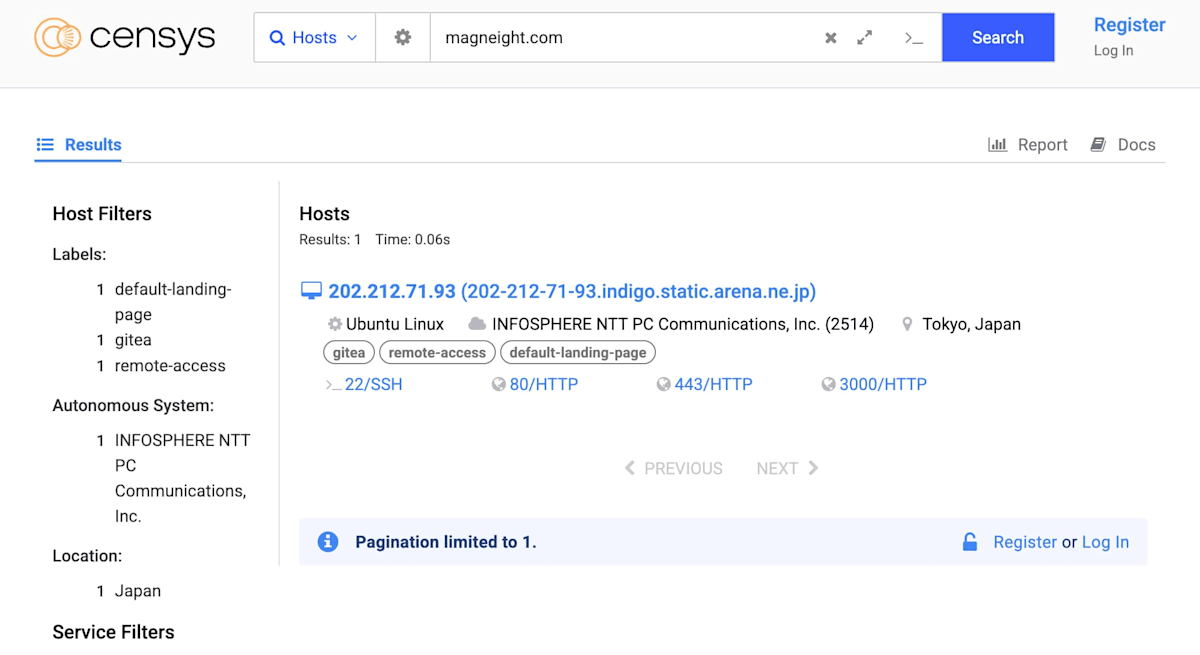Click 'Pagination limited to 1.' text
The width and height of the screenshot is (1200, 655).
pos(446,542)
